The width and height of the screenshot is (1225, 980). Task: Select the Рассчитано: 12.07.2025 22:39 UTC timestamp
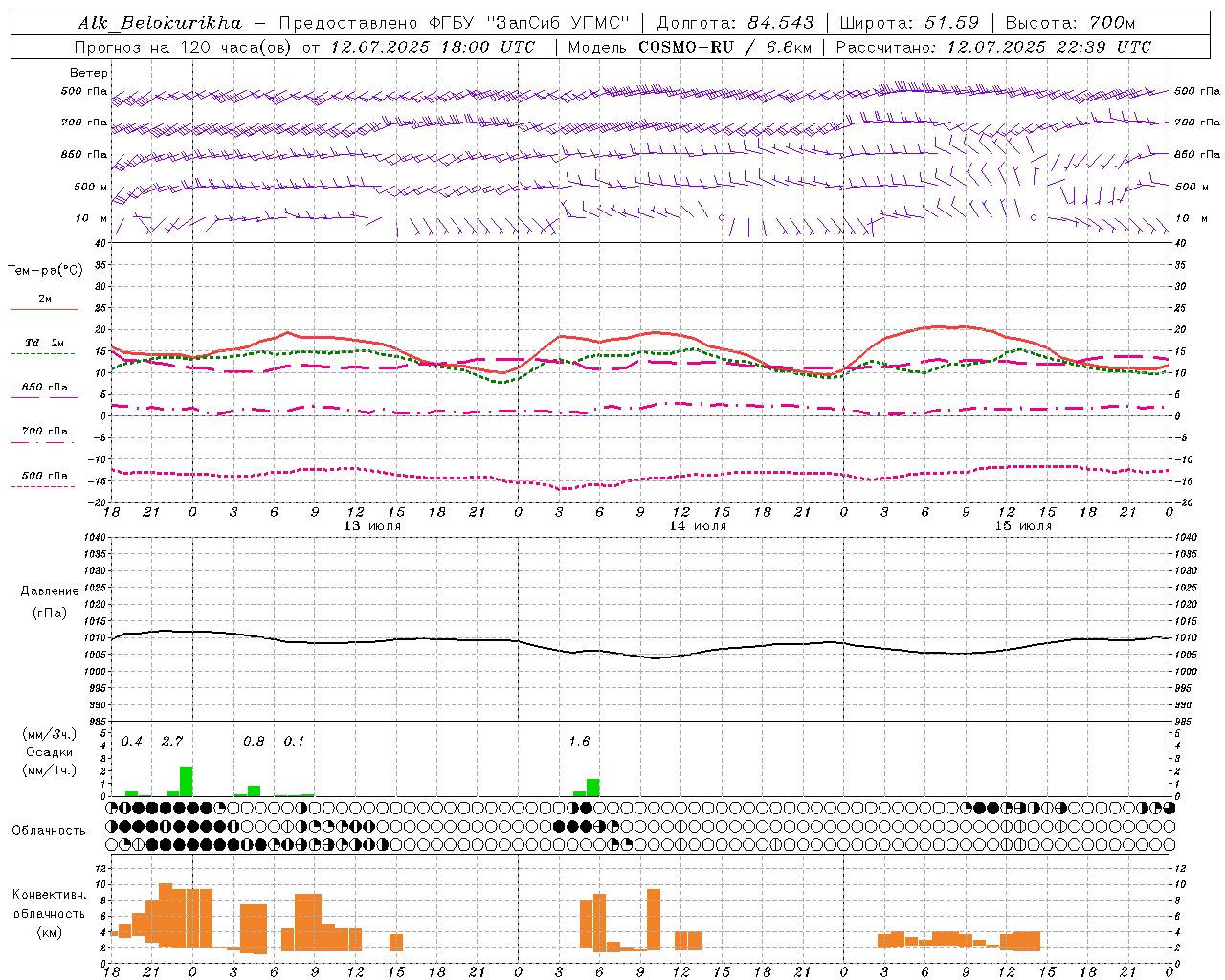coord(993,47)
